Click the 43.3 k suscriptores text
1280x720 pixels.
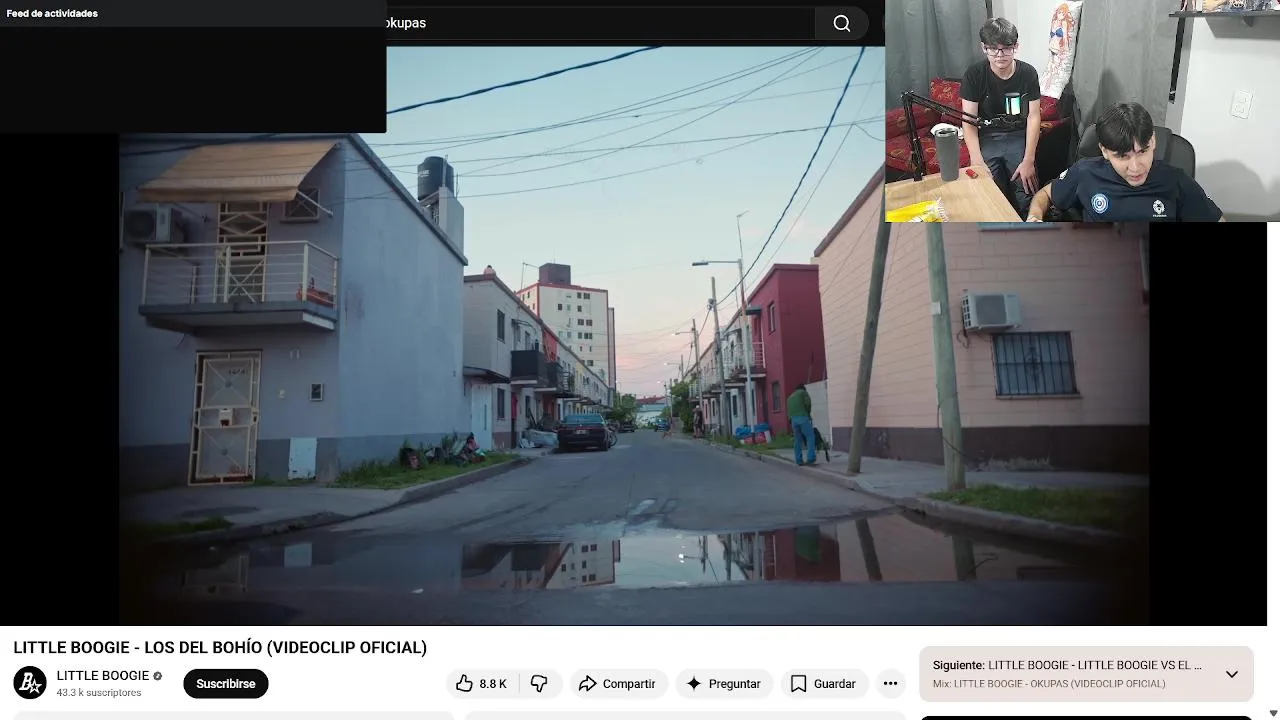(x=99, y=693)
